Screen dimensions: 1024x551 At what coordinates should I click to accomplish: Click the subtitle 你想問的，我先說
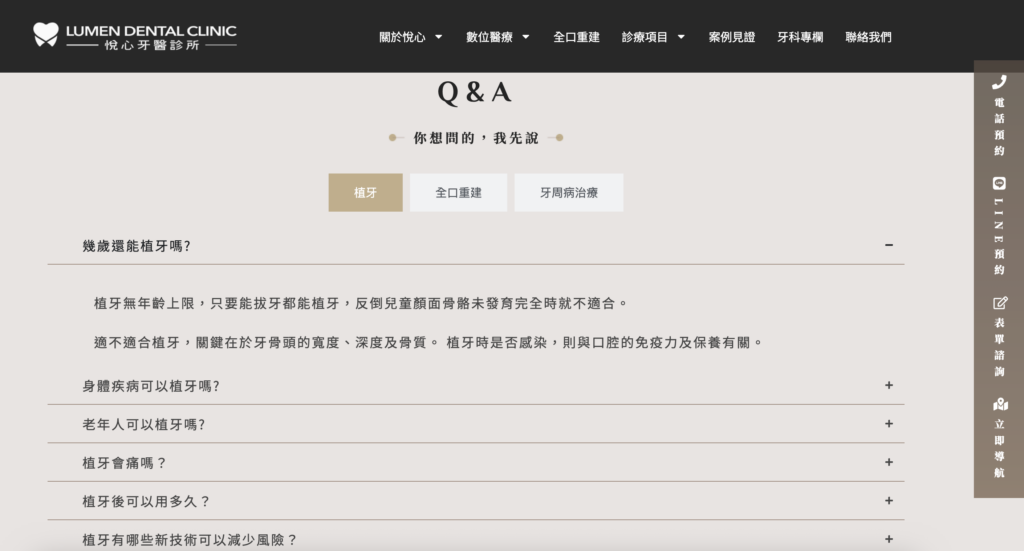click(x=476, y=138)
